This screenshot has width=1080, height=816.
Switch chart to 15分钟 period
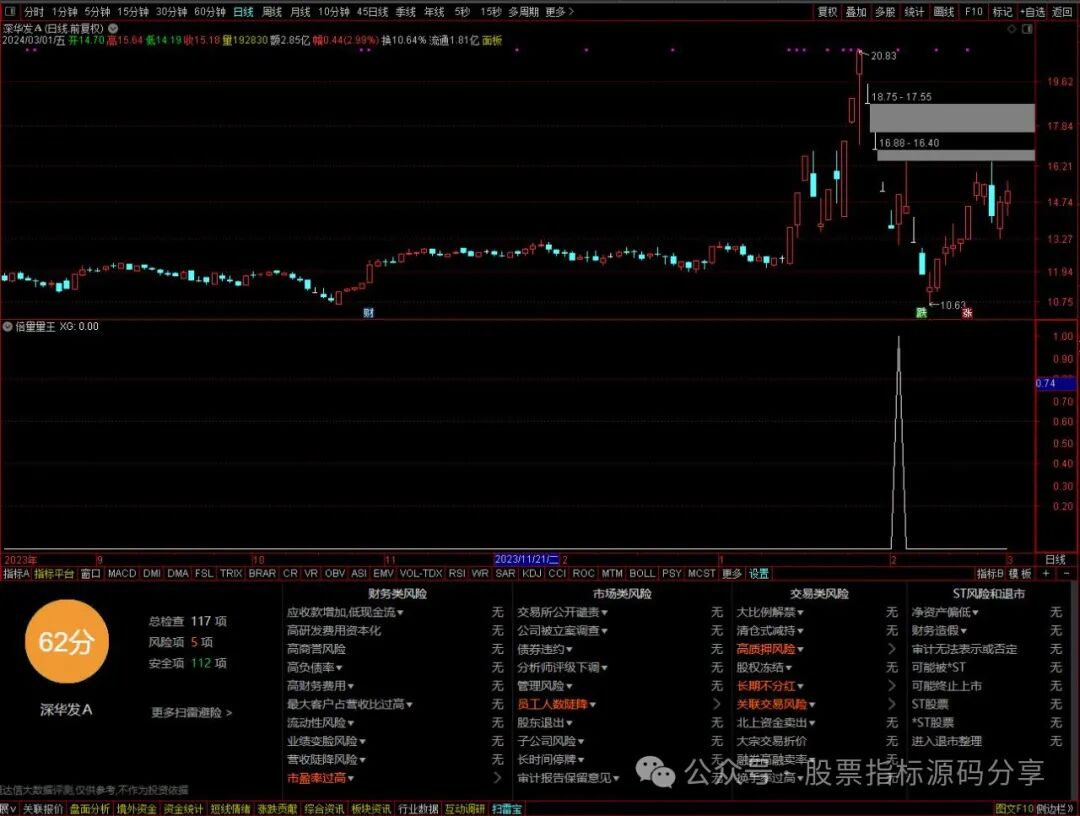coord(132,12)
